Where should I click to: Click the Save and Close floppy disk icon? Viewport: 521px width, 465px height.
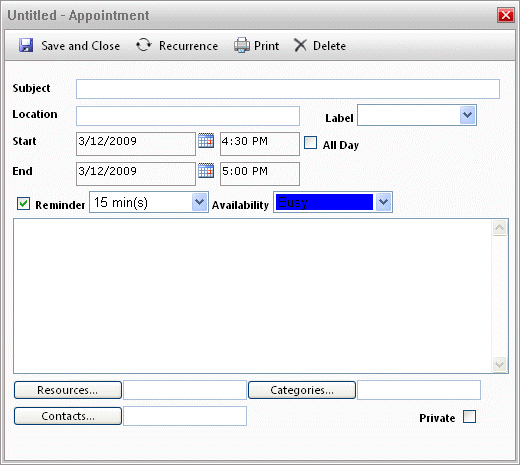coord(26,45)
